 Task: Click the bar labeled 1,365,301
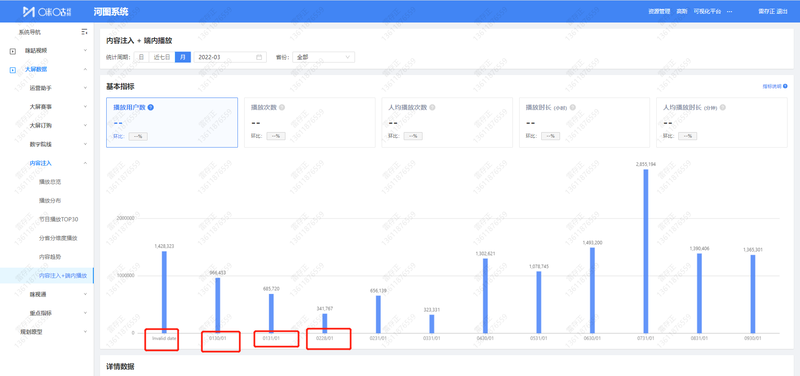[753, 294]
